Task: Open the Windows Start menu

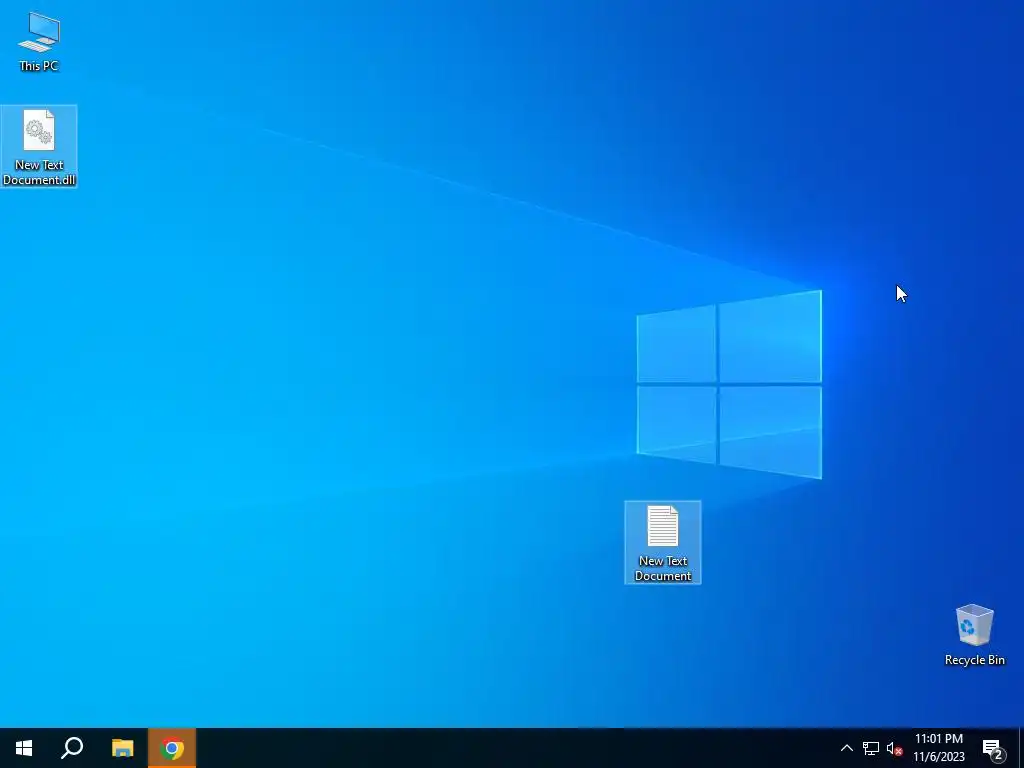Action: point(24,748)
